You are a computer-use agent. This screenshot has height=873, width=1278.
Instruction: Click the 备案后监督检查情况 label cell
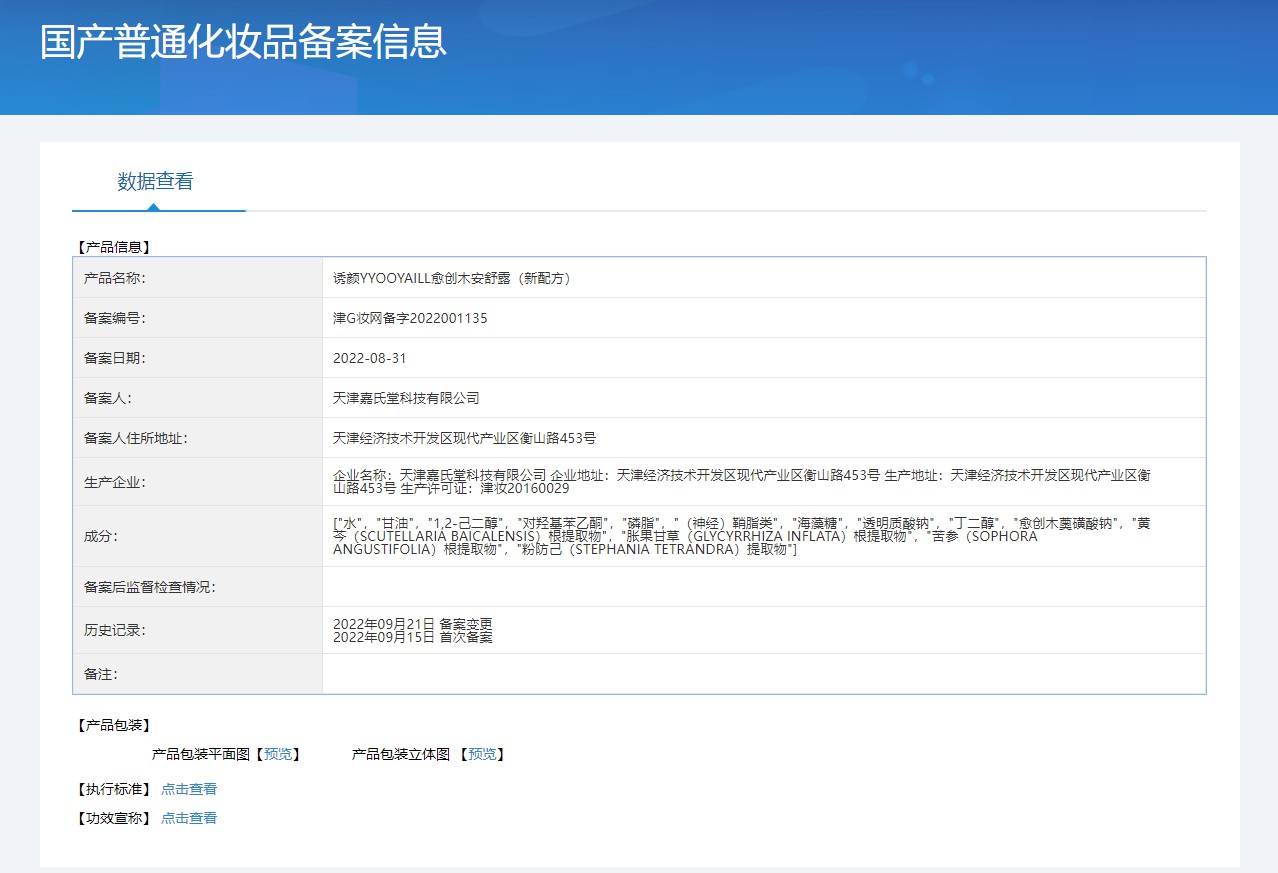[x=198, y=587]
